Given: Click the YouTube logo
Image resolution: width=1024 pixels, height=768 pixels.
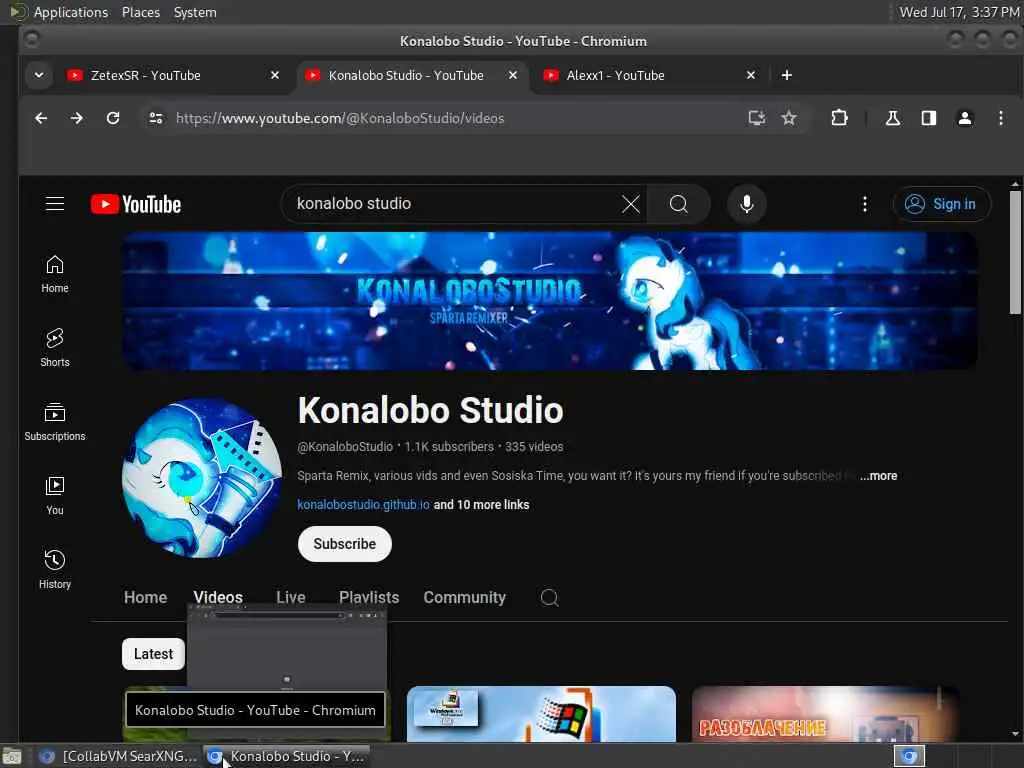Looking at the screenshot, I should pyautogui.click(x=136, y=204).
